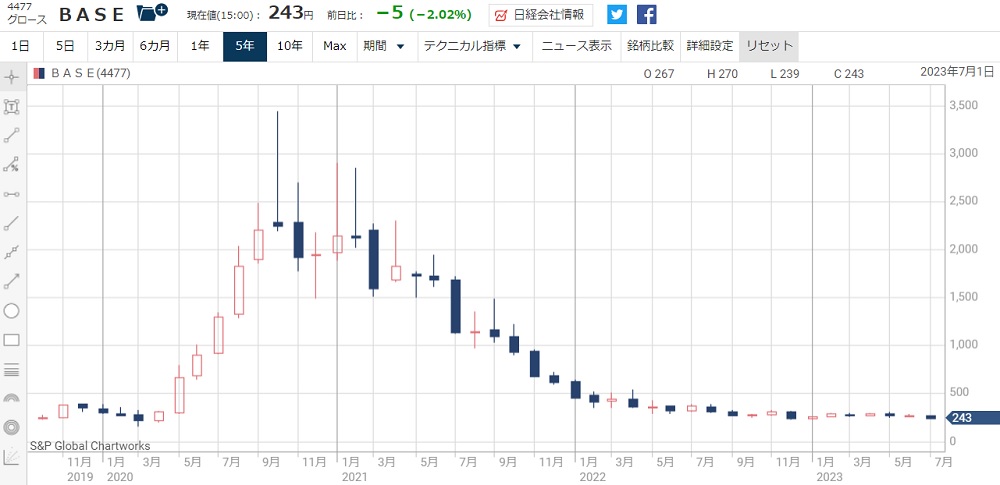This screenshot has width=1000, height=485.
Task: Switch chart to 5日 range
Action: click(65, 46)
